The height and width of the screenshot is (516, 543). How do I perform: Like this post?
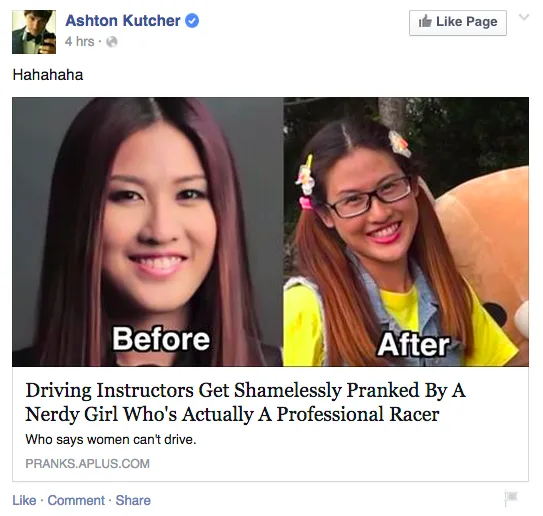point(24,500)
